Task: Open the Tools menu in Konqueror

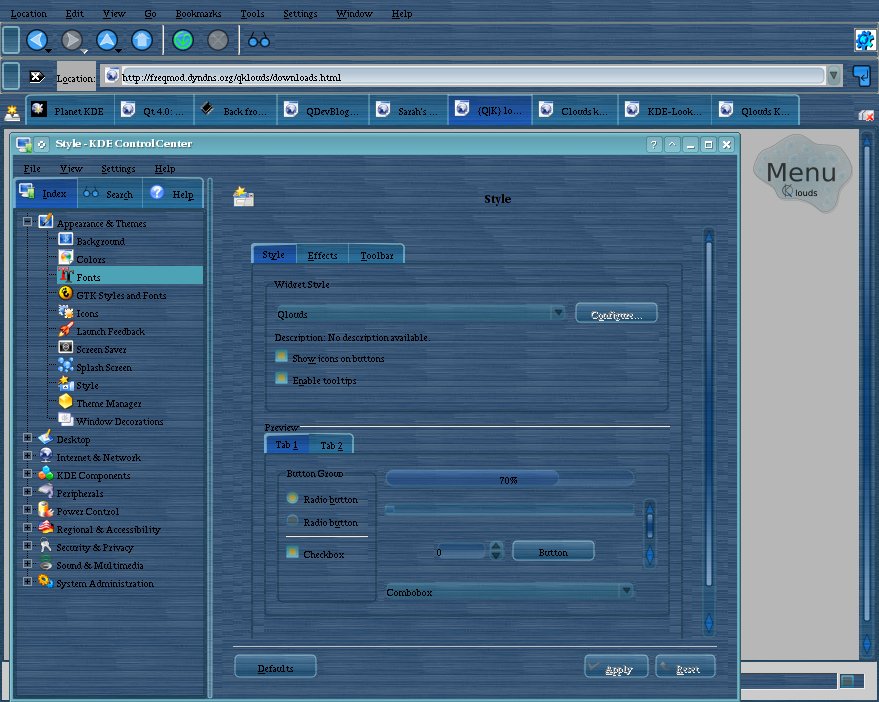Action: (252, 13)
